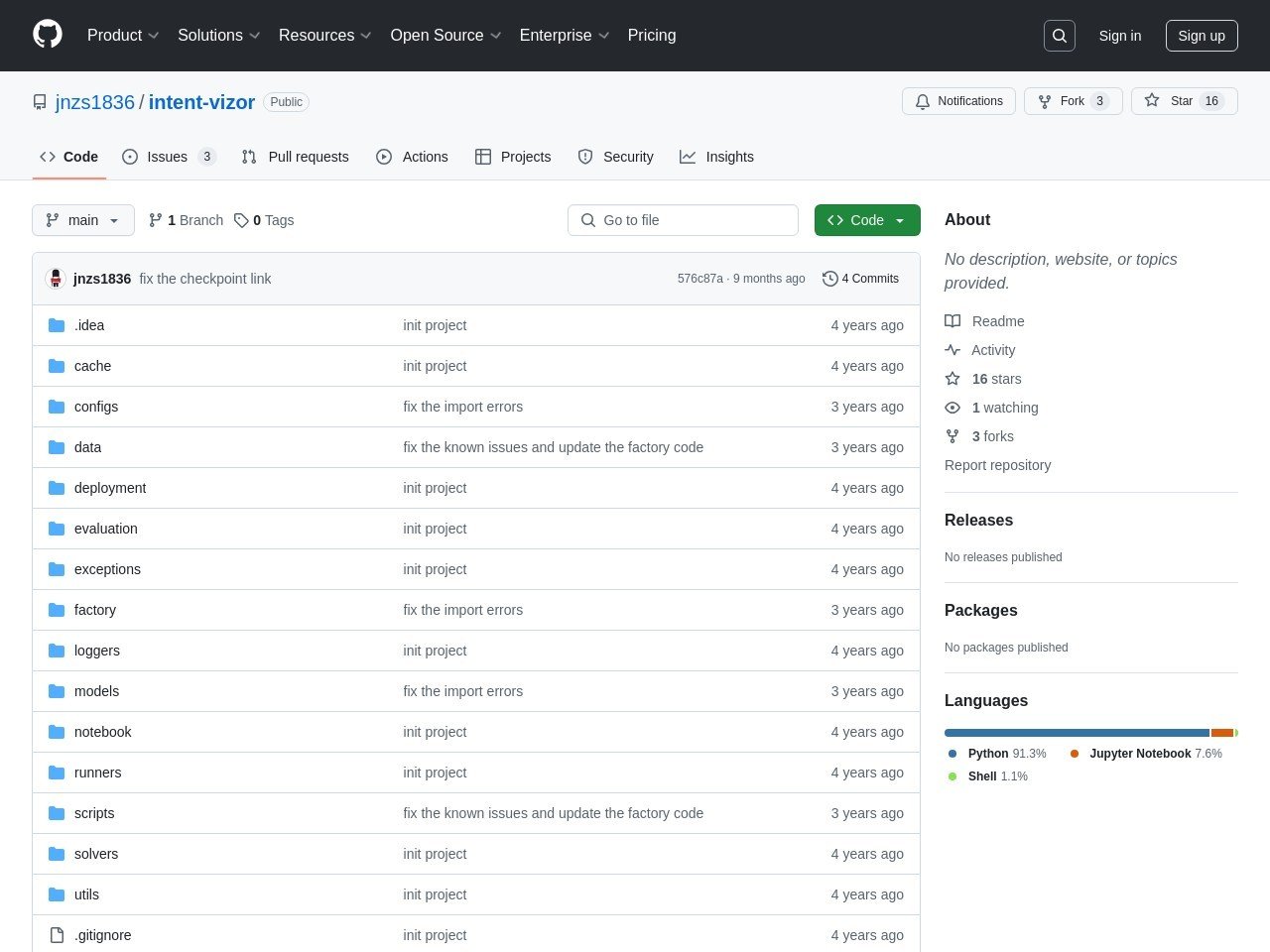Click the branch icon beside 1 Branch

tap(156, 220)
